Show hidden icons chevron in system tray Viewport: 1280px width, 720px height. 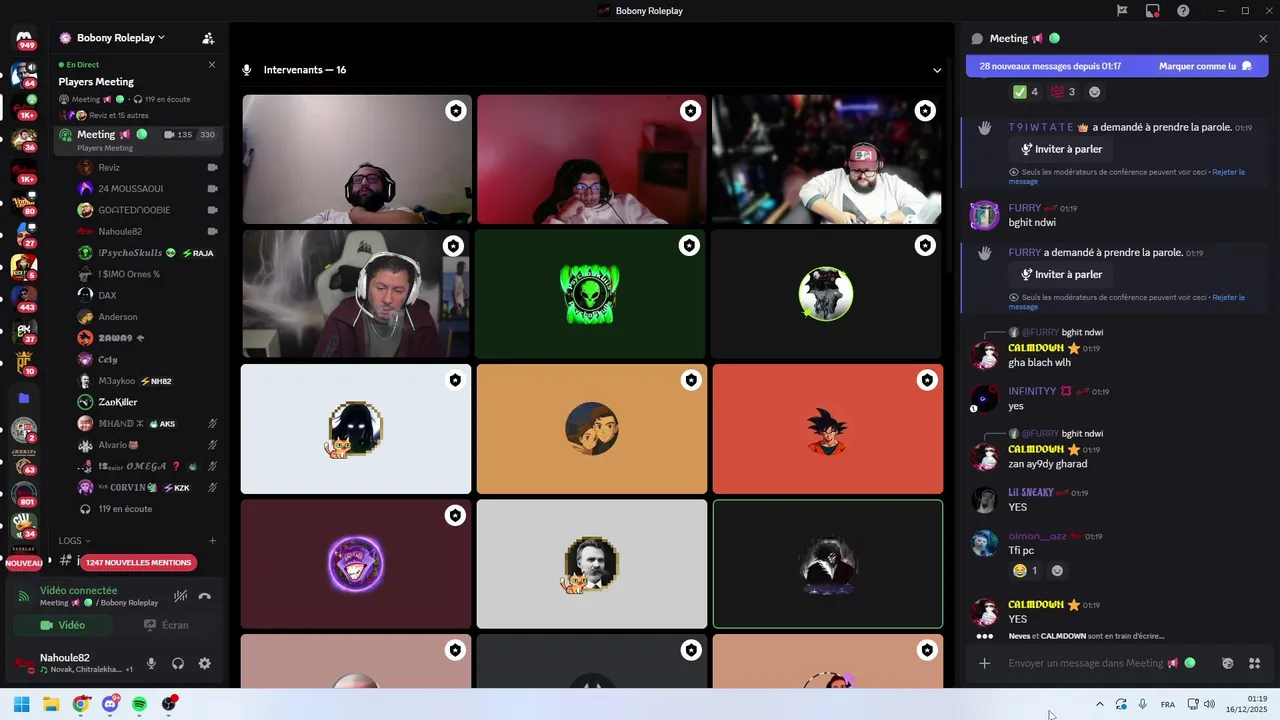(x=1100, y=704)
